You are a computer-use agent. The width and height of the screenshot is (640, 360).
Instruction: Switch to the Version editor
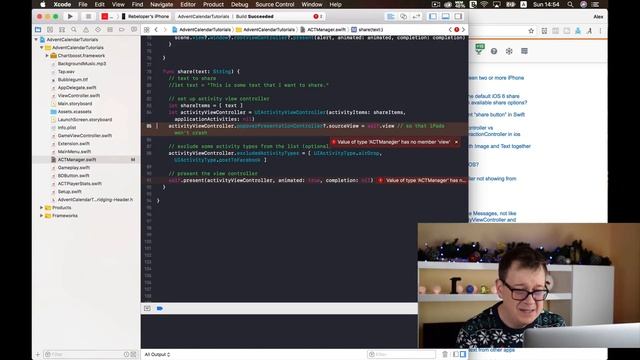pos(416,16)
